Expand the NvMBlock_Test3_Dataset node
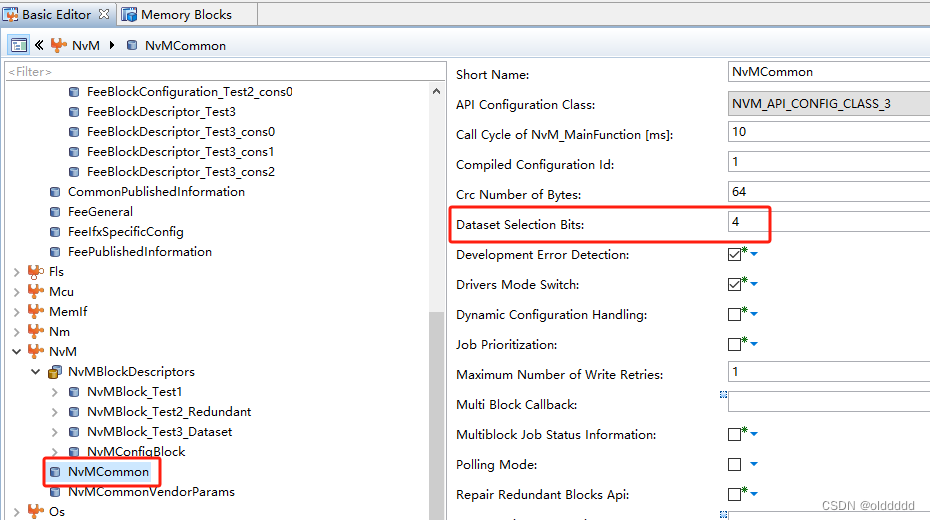The height and width of the screenshot is (520, 930). (55, 432)
